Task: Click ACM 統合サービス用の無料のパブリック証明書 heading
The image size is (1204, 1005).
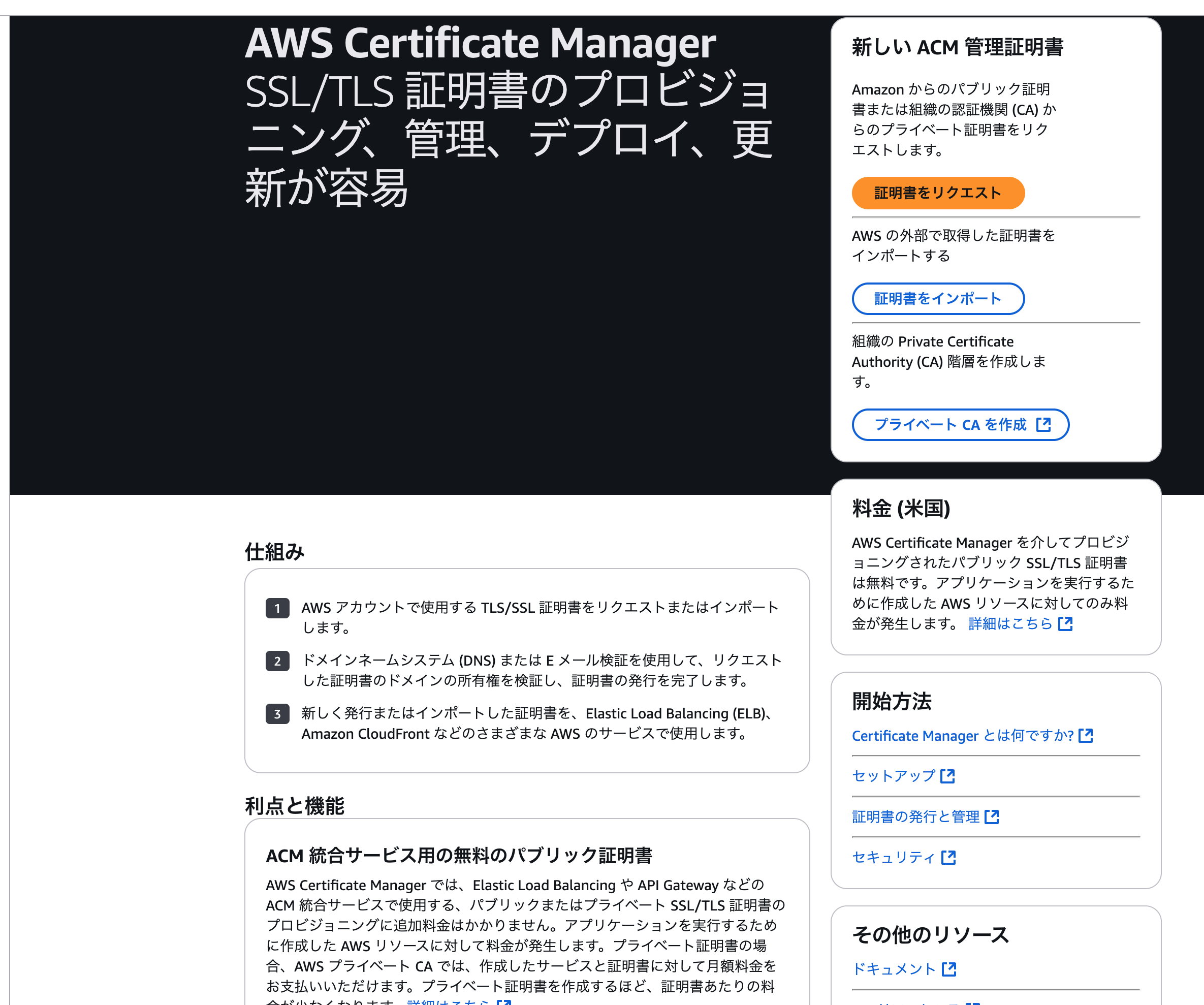Action: (x=459, y=856)
